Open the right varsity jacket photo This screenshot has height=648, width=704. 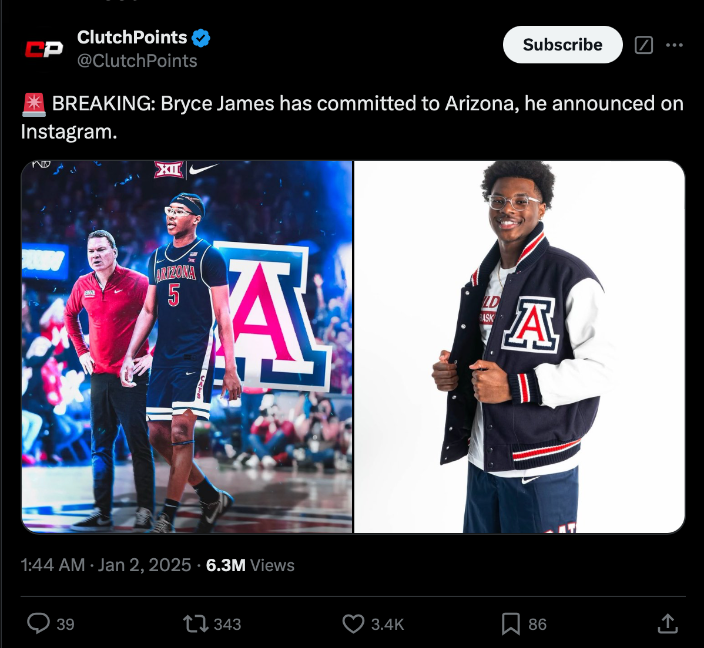[x=520, y=347]
